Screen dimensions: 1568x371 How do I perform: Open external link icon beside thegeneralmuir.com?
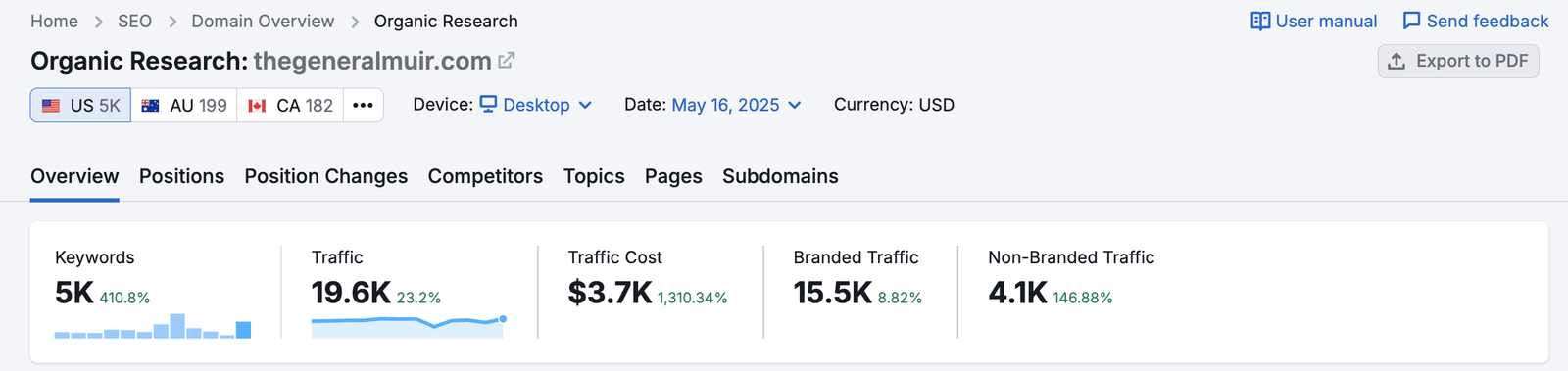506,61
